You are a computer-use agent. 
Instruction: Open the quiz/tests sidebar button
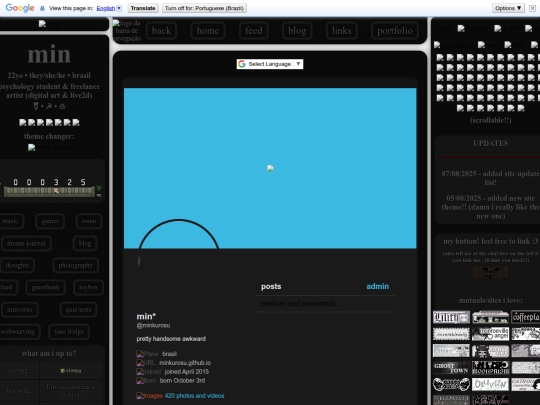click(x=78, y=310)
